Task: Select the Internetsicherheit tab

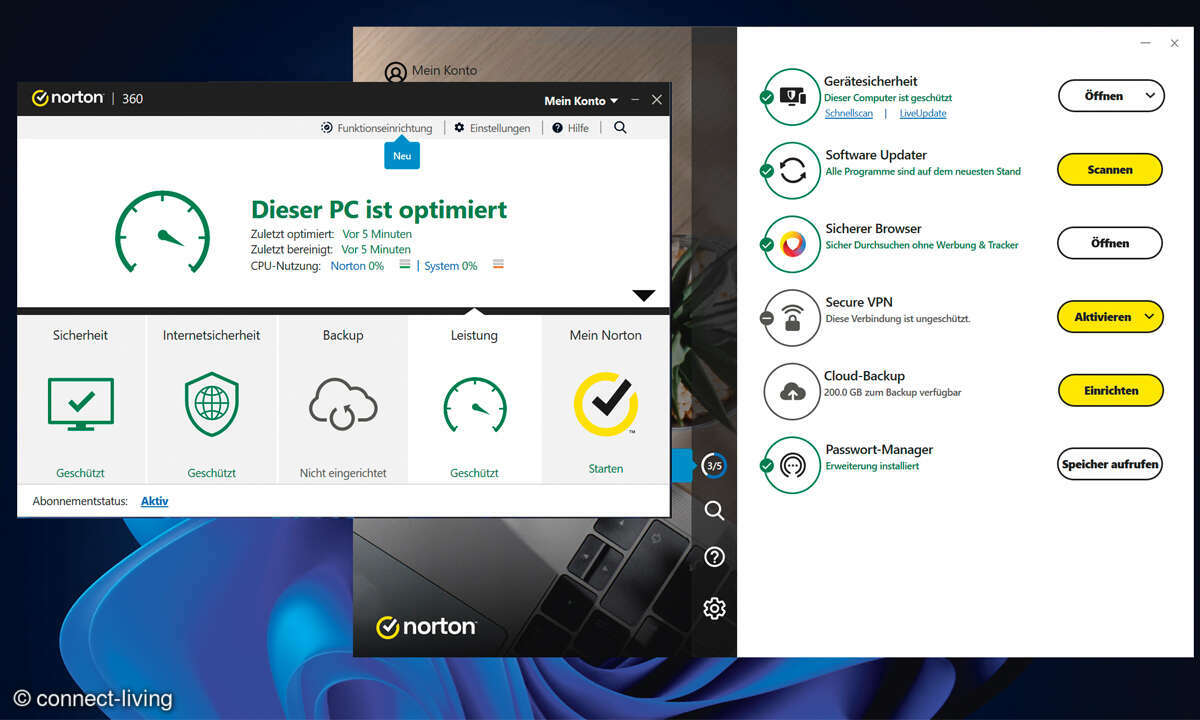Action: (x=212, y=400)
